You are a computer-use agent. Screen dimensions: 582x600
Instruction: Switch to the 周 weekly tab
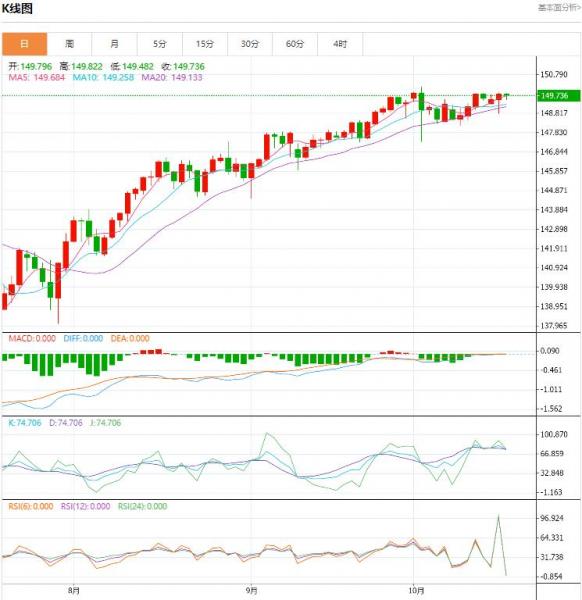[x=69, y=44]
